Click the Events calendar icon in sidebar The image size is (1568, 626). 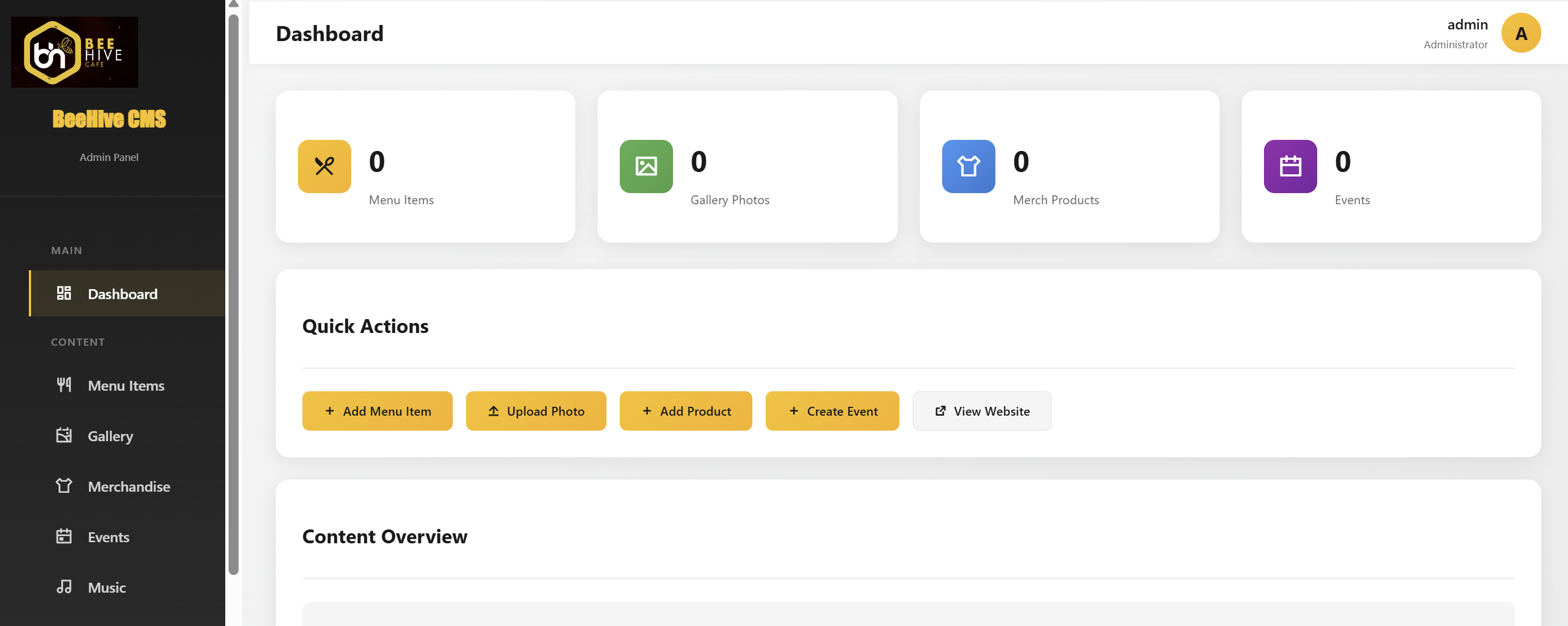(x=64, y=536)
